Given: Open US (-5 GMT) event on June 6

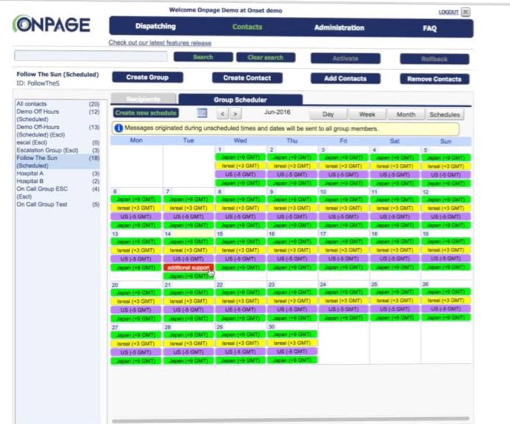Looking at the screenshot, I should (x=136, y=217).
